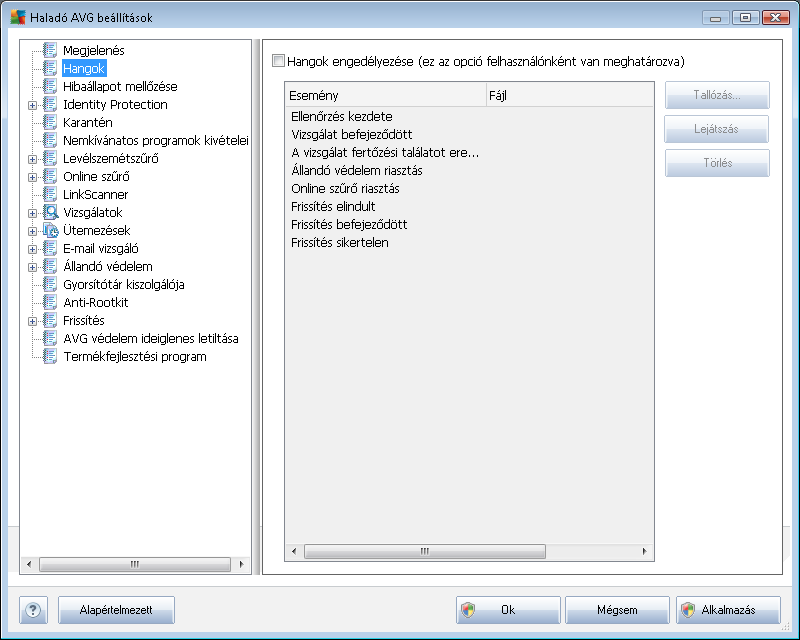Open LinkScanner settings

point(95,194)
